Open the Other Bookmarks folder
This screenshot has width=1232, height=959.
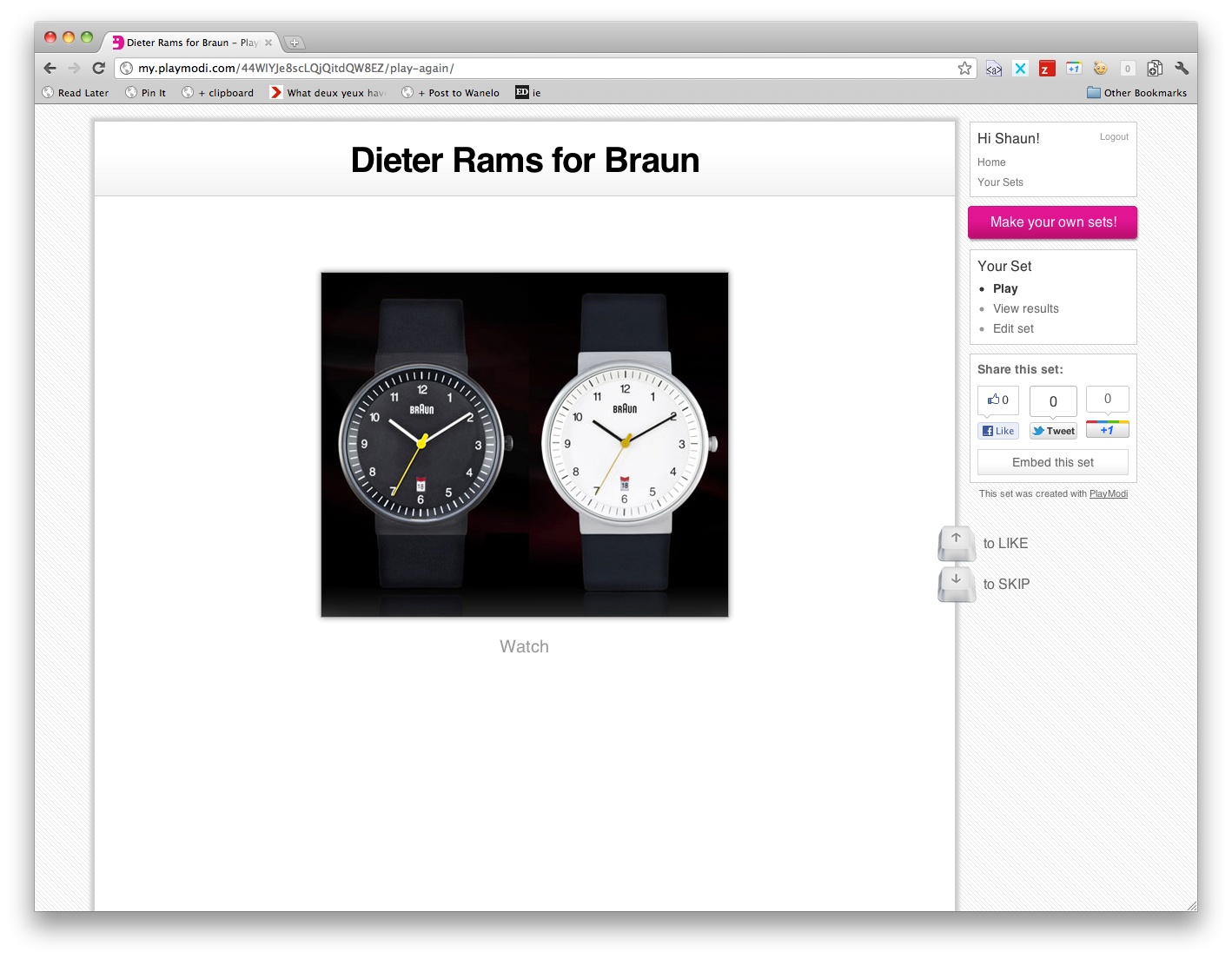tap(1136, 93)
